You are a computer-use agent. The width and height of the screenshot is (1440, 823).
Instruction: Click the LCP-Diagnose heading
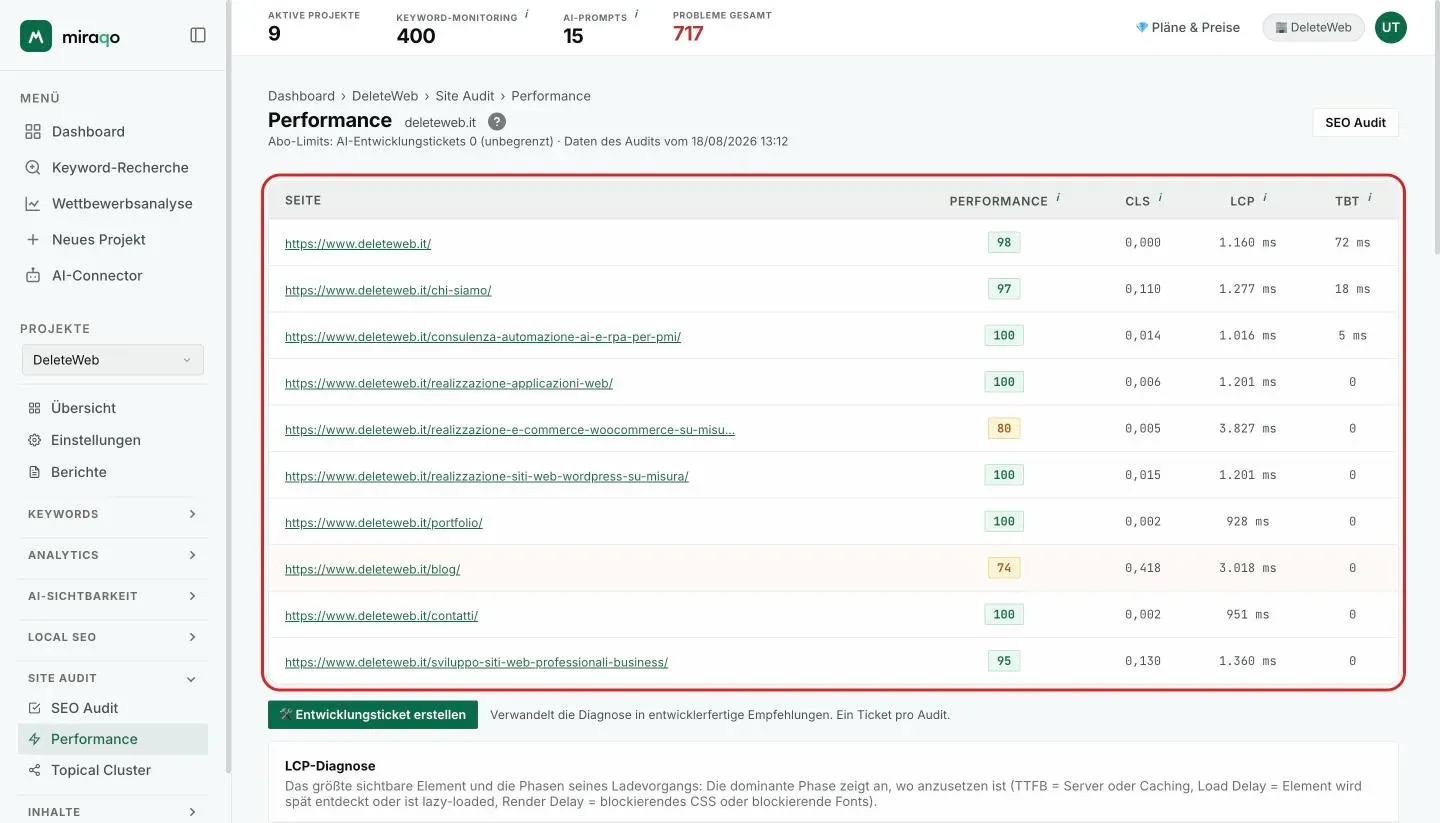click(330, 766)
